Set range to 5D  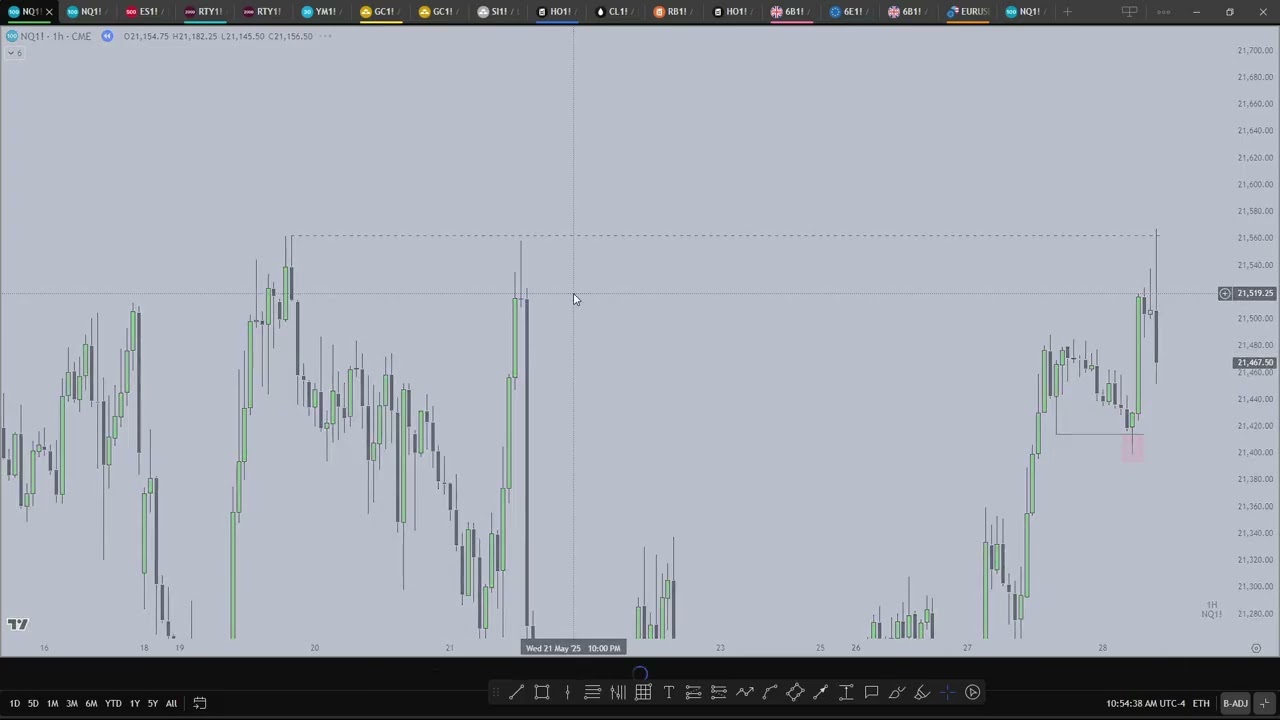[33, 703]
